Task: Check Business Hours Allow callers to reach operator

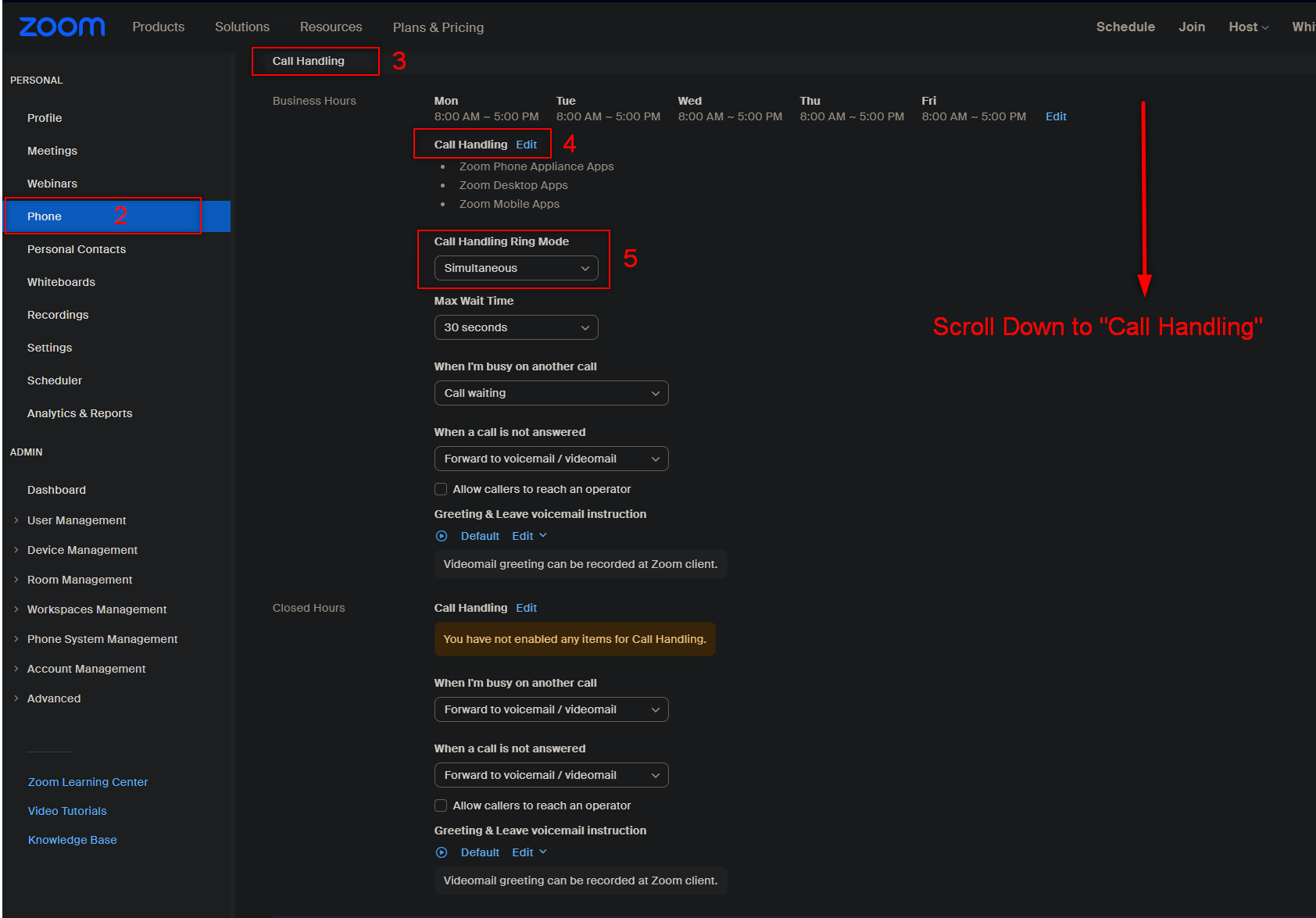Action: [441, 489]
